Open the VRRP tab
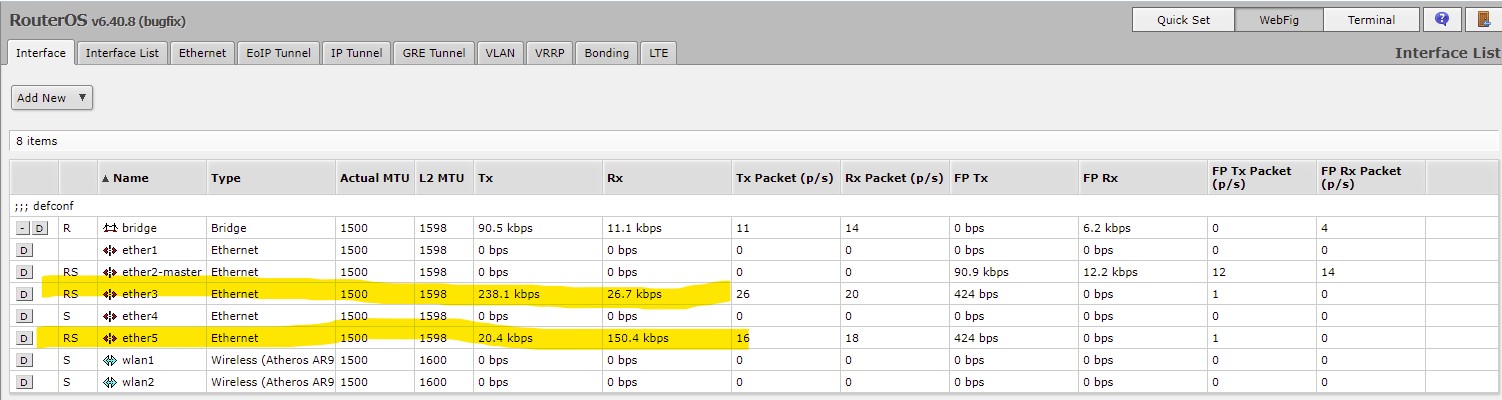 click(x=550, y=53)
